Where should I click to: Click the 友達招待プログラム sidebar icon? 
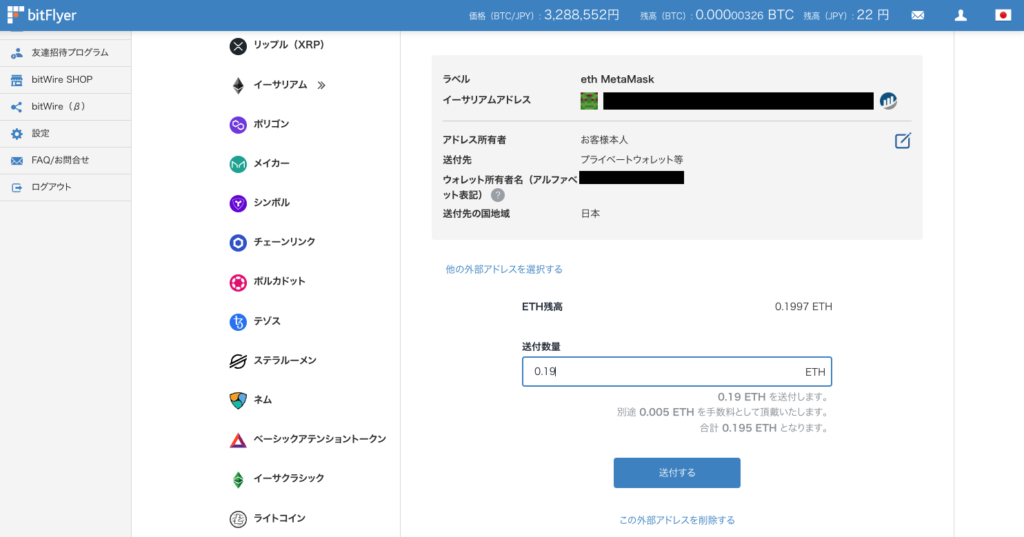point(17,53)
